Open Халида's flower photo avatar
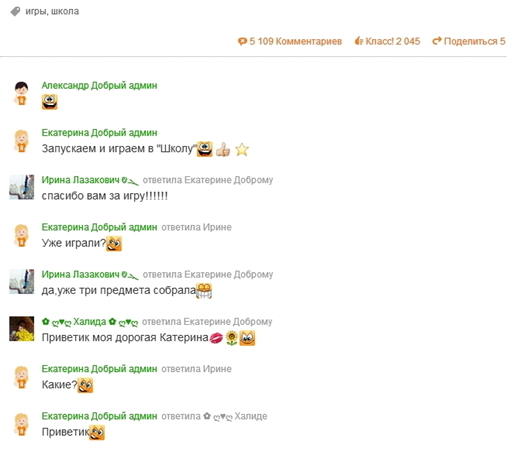The width and height of the screenshot is (512, 451). [x=21, y=329]
